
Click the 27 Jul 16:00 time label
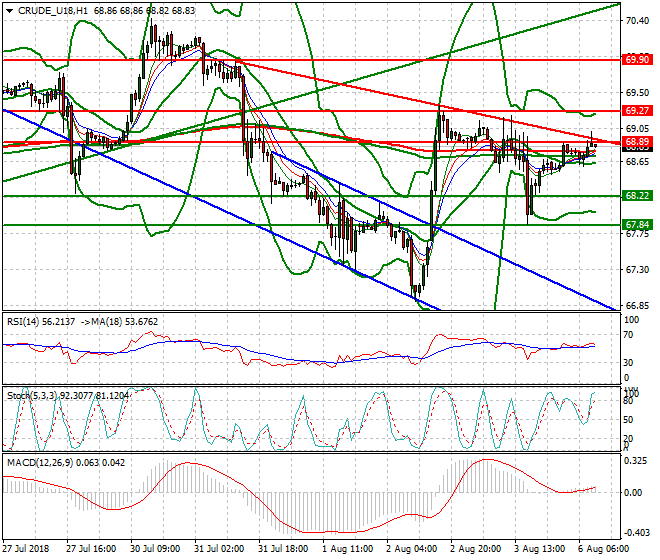91,549
